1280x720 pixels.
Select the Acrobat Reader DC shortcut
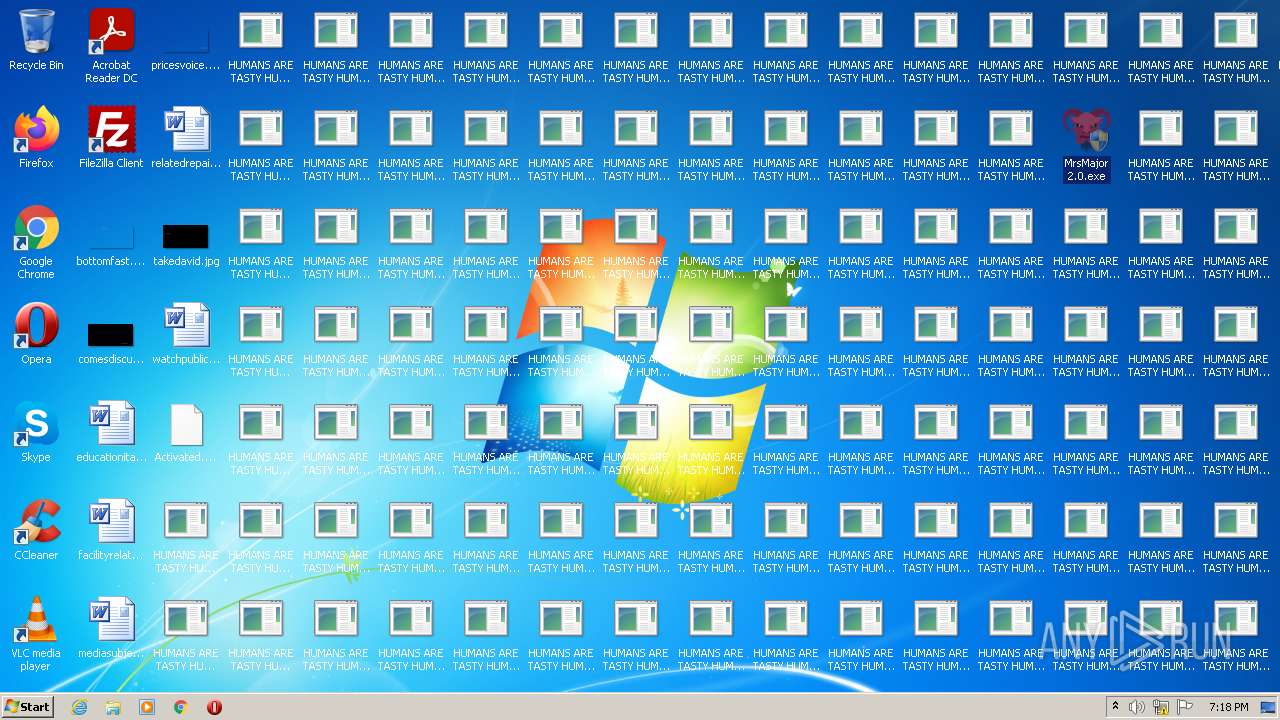click(111, 46)
